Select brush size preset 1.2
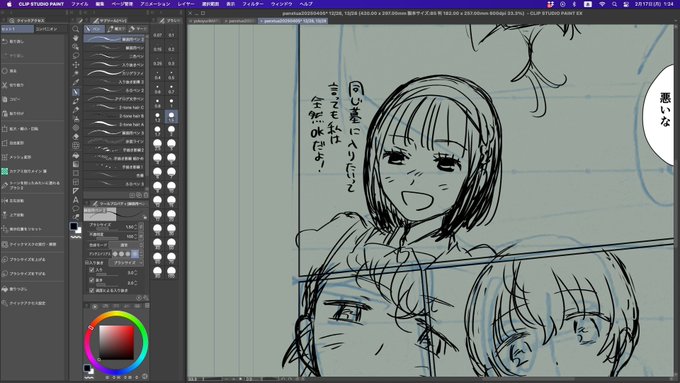Image resolution: width=680 pixels, height=383 pixels. point(157,117)
